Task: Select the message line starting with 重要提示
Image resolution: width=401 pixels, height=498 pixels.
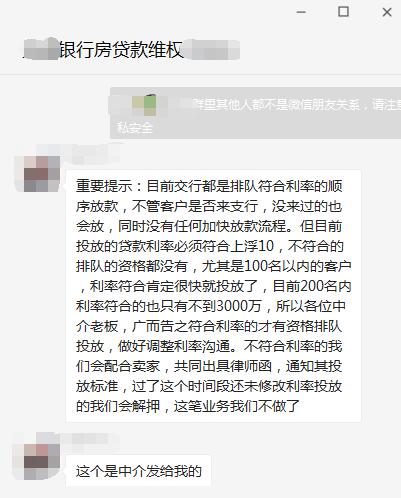Action: tap(209, 186)
